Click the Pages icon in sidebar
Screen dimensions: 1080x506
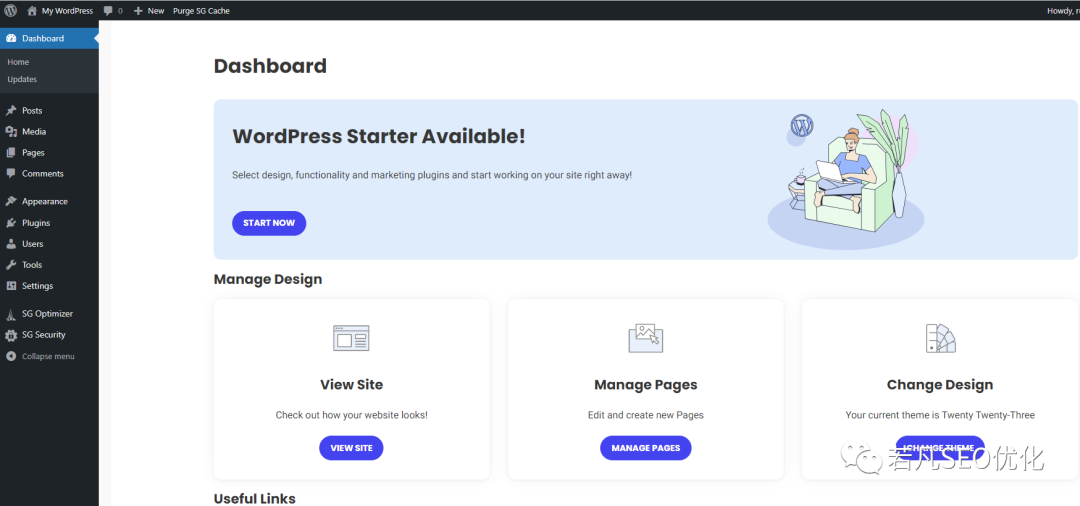tap(11, 153)
